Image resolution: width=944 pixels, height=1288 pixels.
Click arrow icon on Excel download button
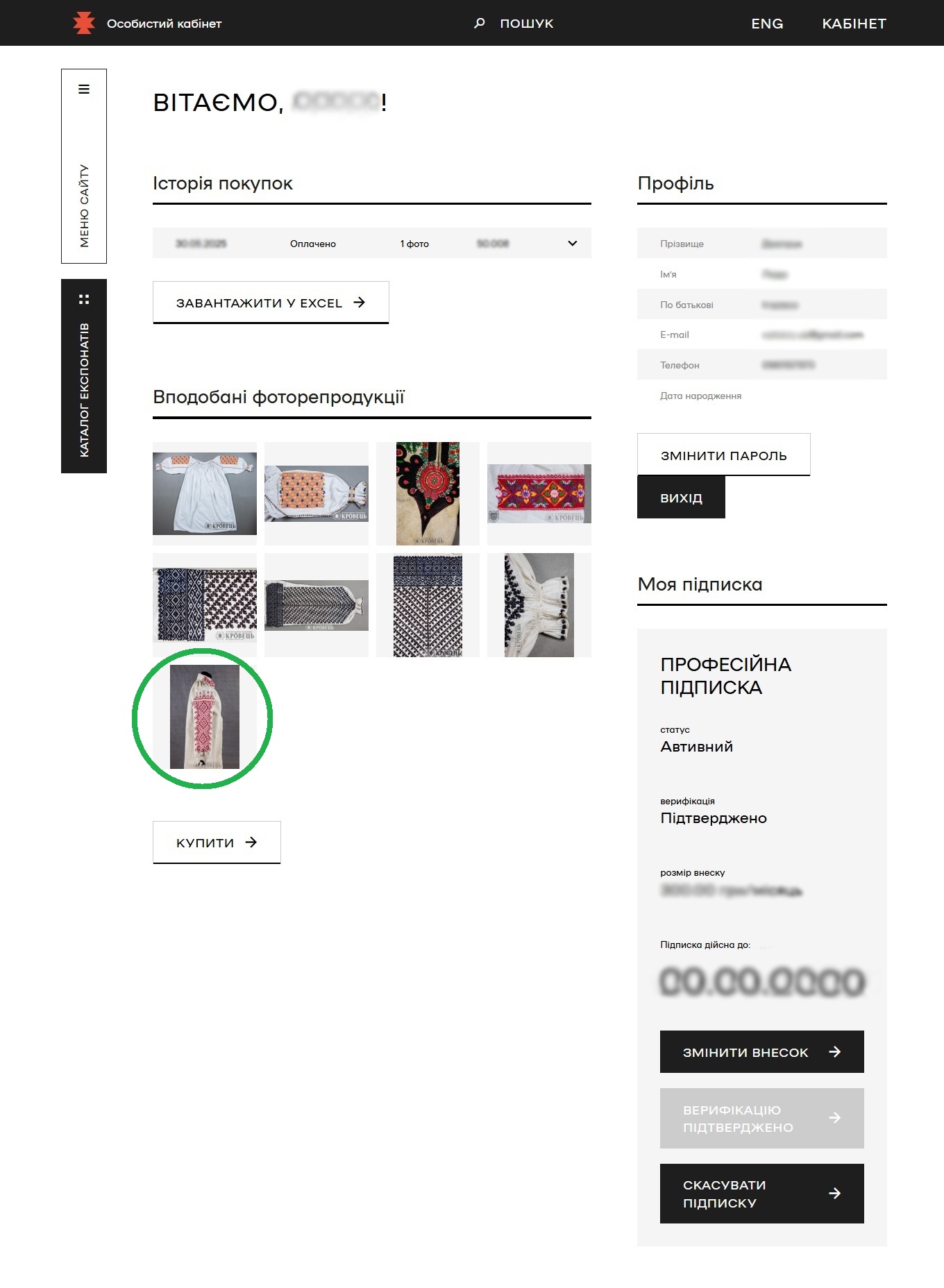pos(359,303)
